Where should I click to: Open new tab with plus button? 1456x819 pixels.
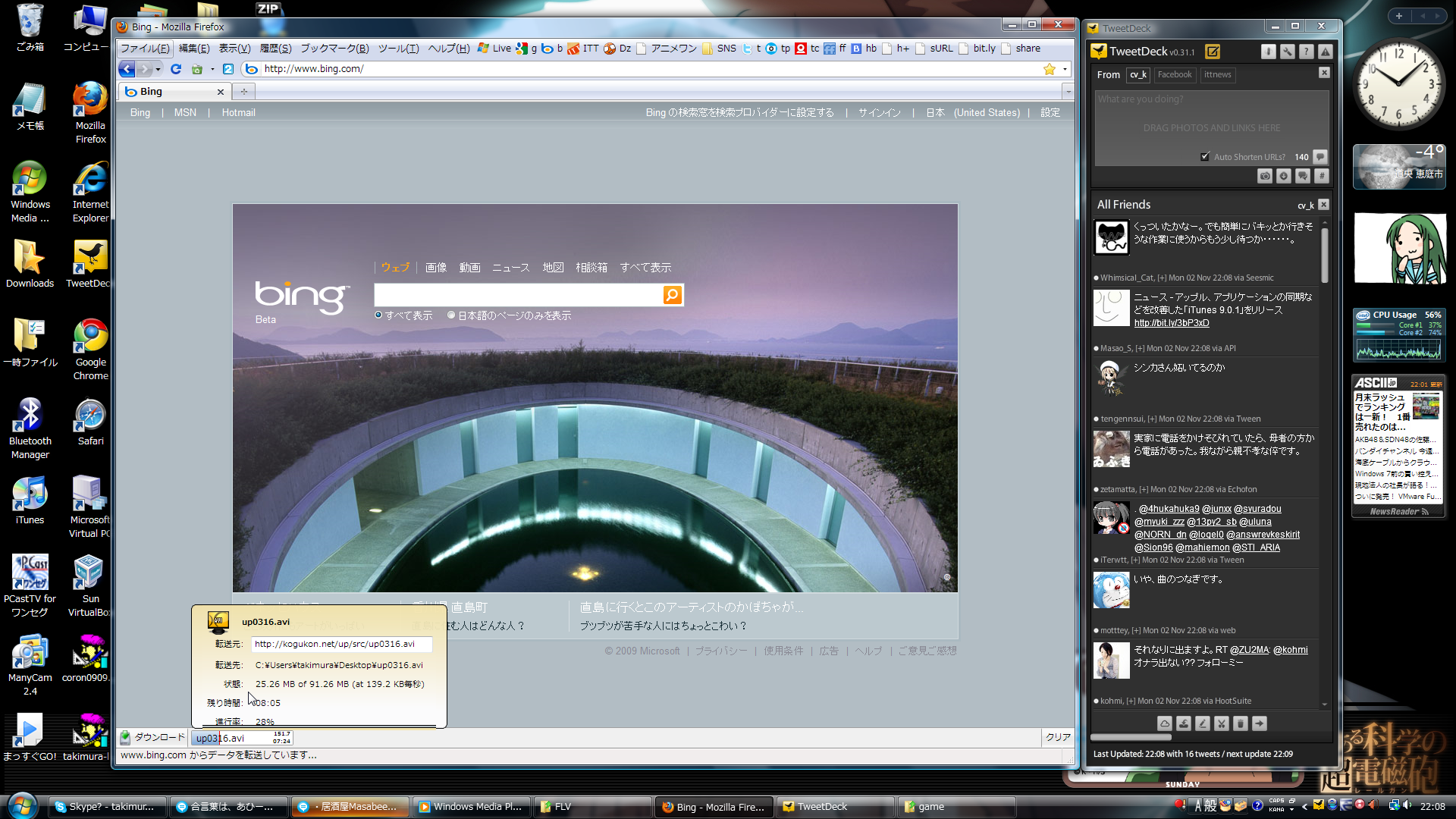(244, 92)
